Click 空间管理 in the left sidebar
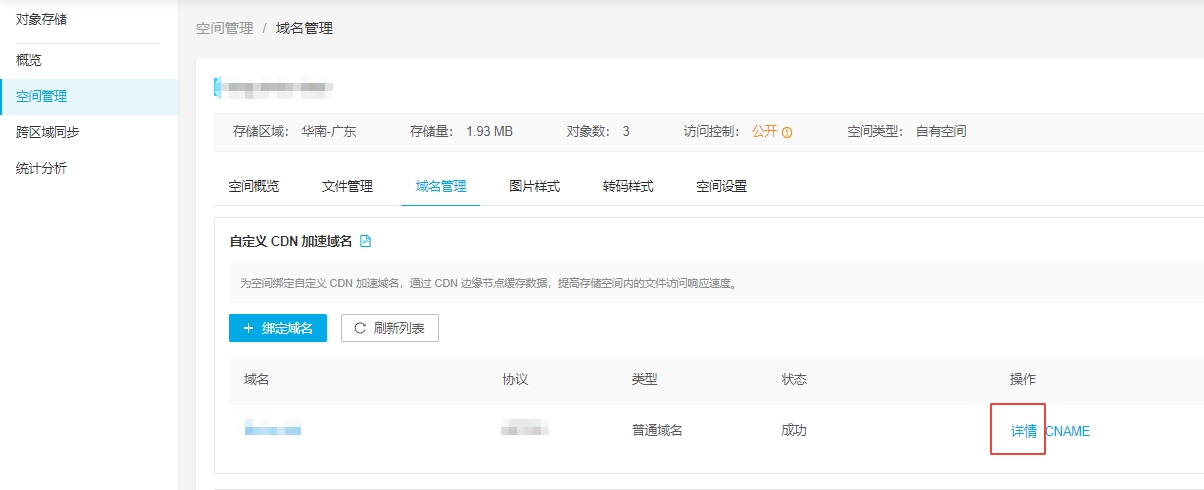This screenshot has width=1204, height=490. (x=42, y=96)
